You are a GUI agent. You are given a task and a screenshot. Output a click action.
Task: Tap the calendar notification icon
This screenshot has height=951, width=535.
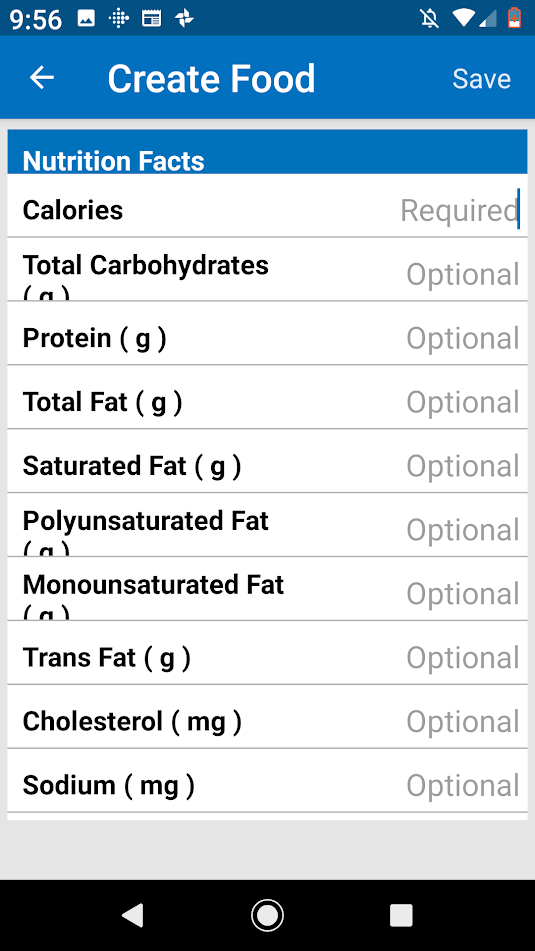click(x=151, y=19)
